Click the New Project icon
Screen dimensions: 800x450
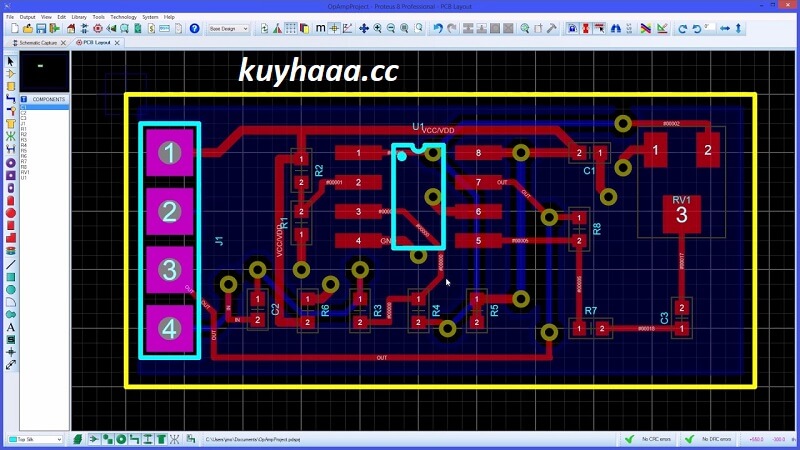click(x=15, y=29)
